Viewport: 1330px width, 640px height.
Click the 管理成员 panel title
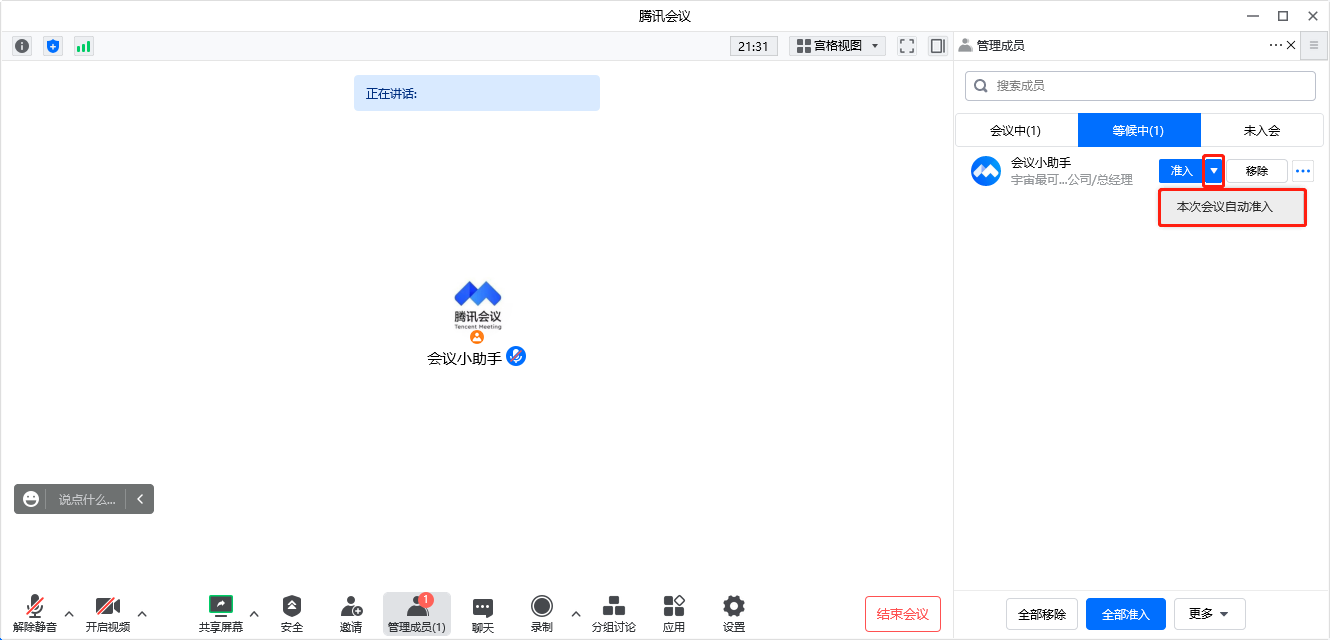(1000, 45)
